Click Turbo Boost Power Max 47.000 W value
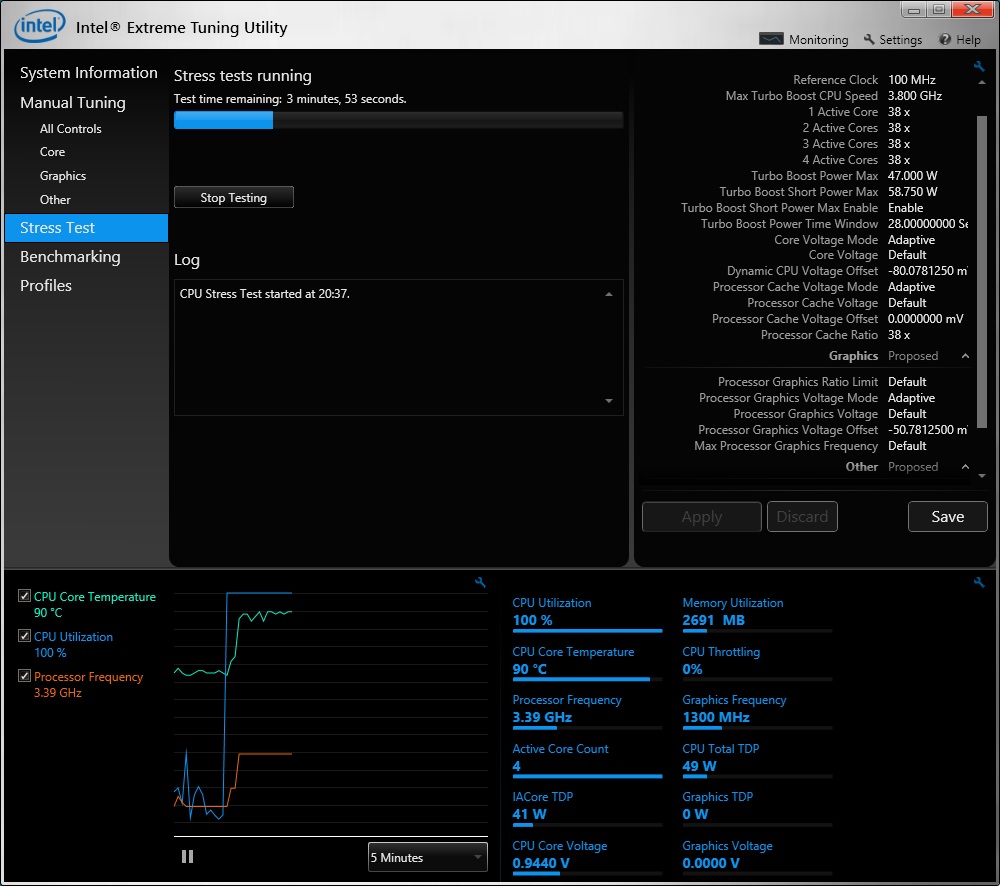 pyautogui.click(x=913, y=175)
